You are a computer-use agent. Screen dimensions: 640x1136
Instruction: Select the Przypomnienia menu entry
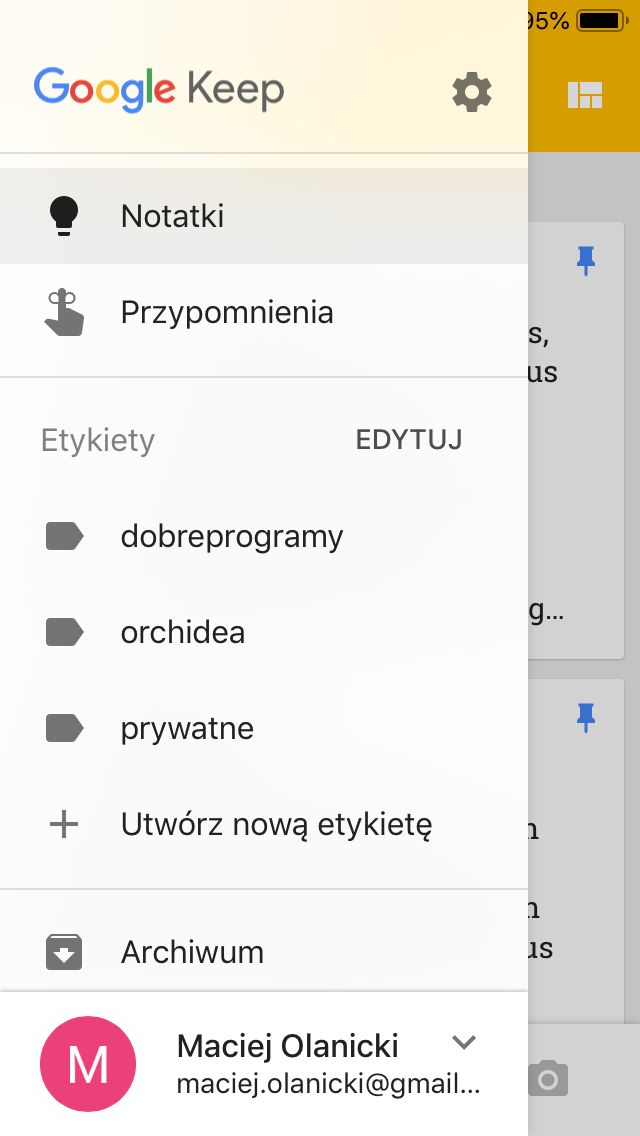(227, 311)
